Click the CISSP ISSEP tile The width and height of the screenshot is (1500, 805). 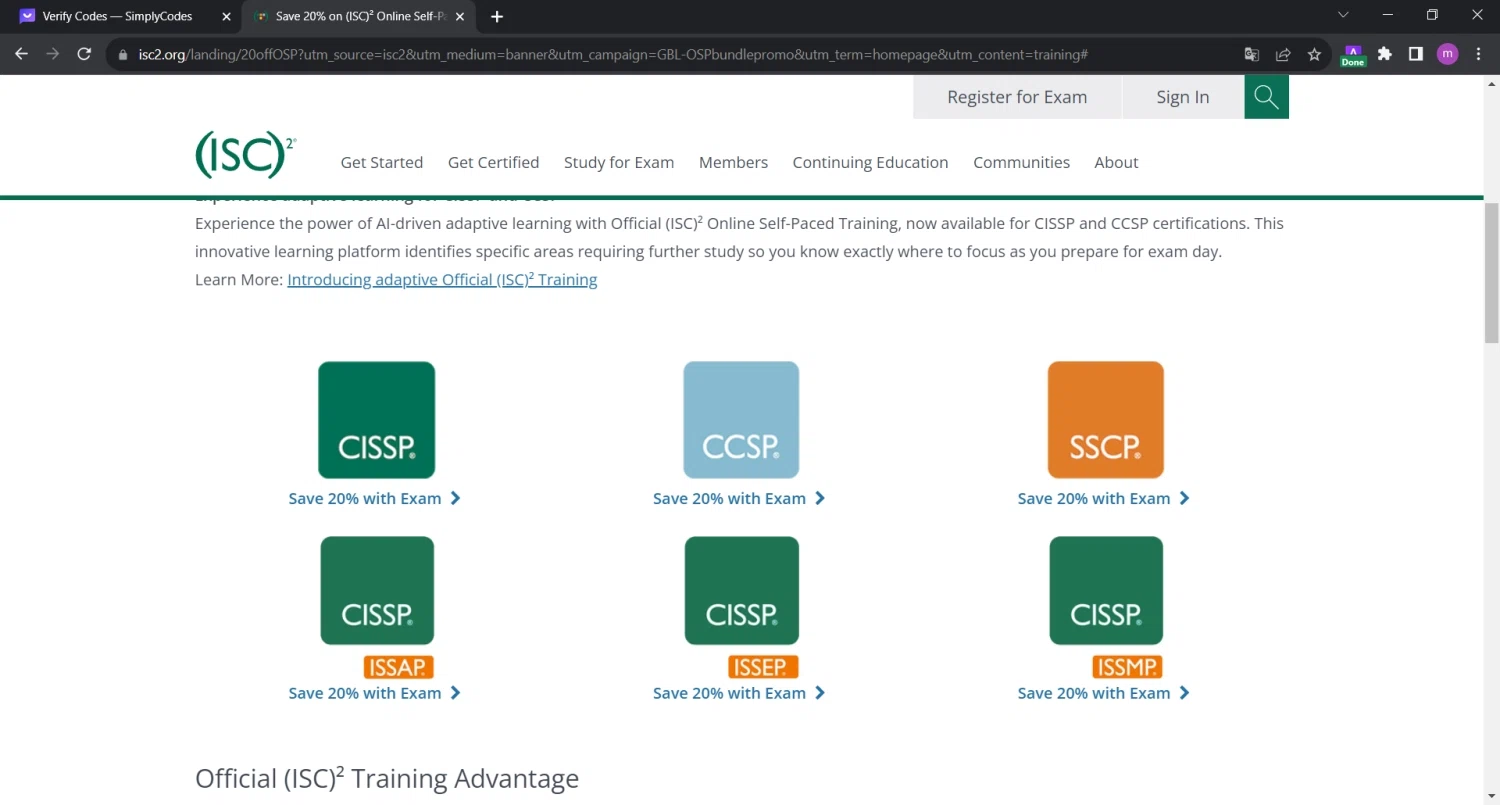(742, 607)
